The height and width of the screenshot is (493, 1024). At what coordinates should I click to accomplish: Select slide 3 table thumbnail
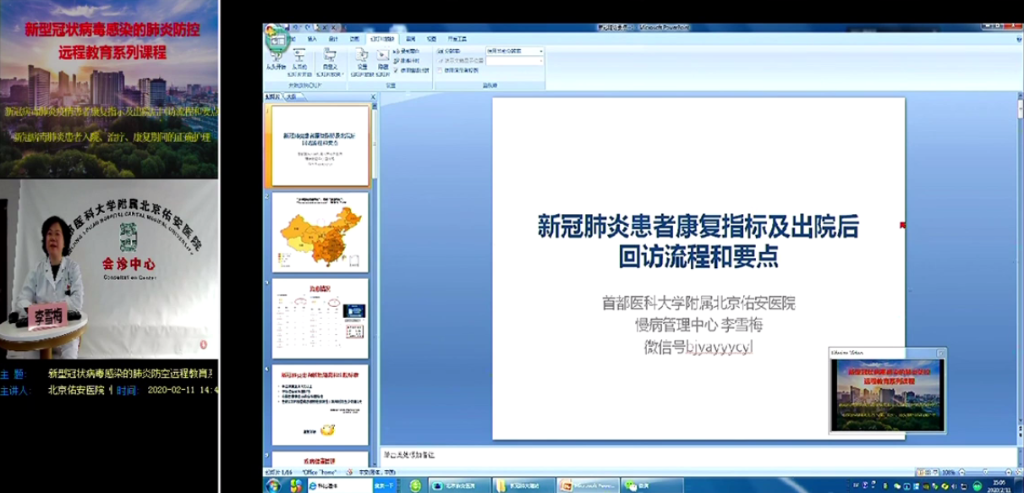tap(320, 318)
